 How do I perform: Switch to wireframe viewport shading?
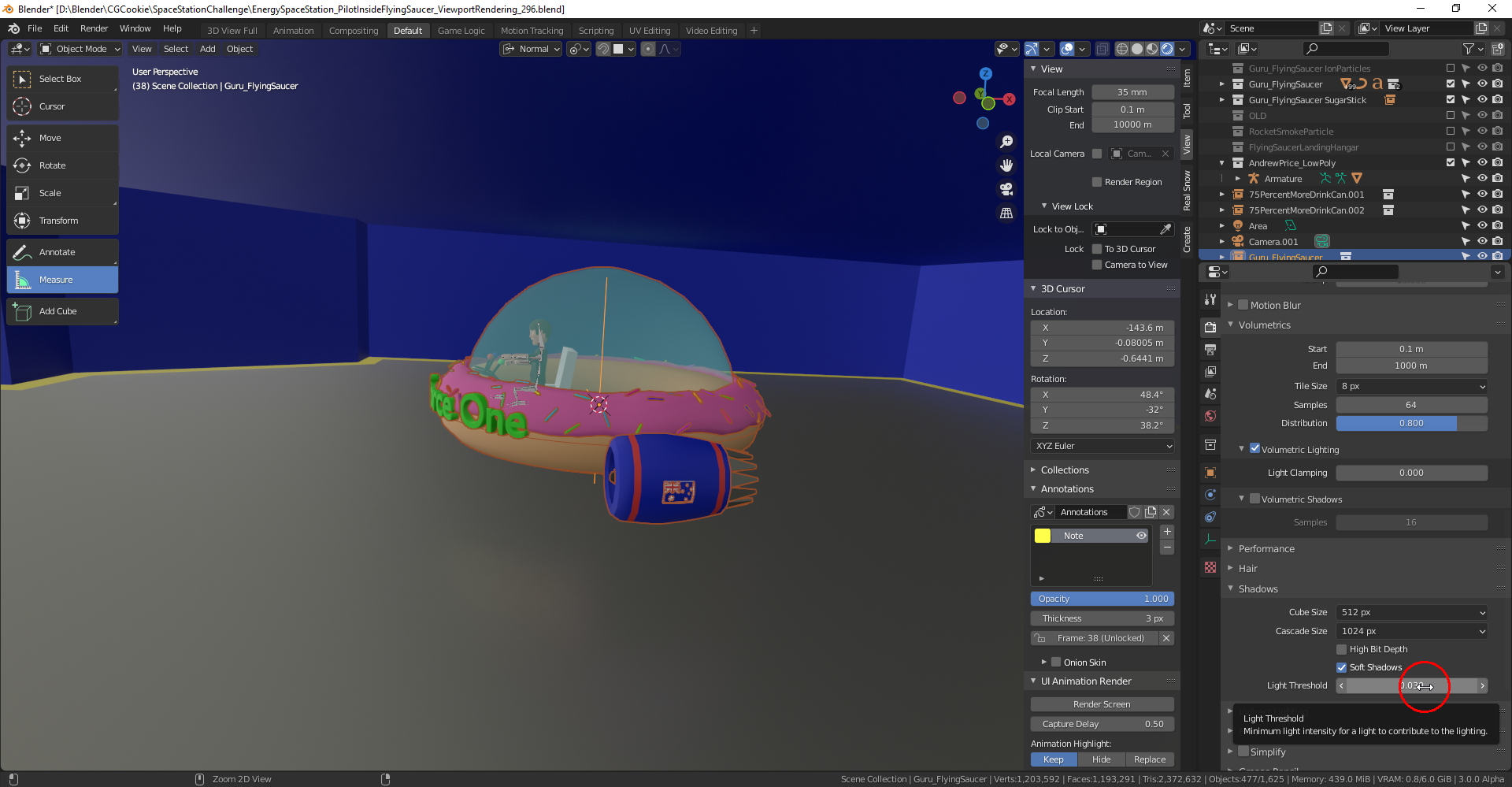(1122, 49)
